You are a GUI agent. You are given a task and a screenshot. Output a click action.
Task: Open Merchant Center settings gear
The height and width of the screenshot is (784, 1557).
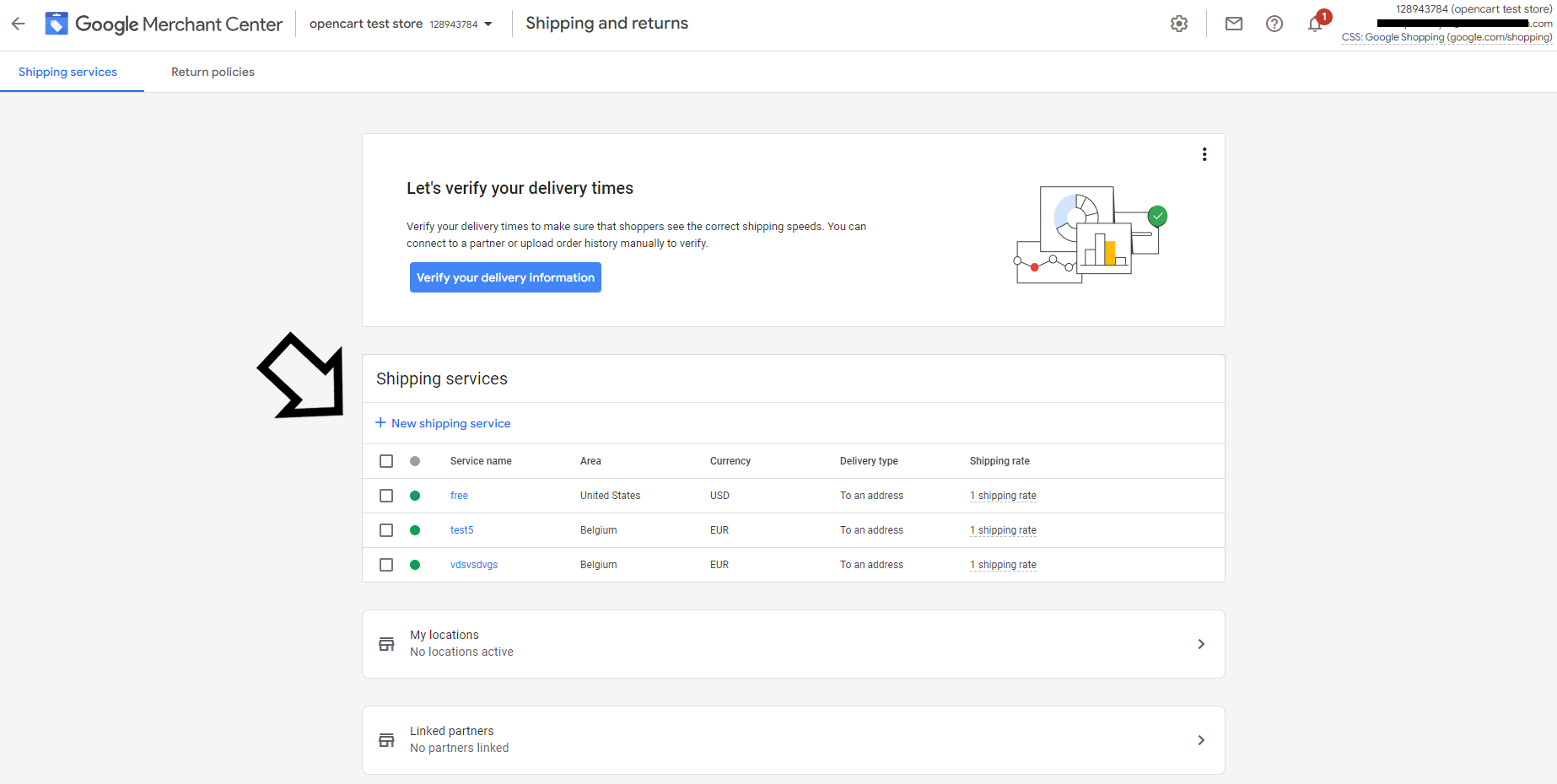(x=1178, y=23)
